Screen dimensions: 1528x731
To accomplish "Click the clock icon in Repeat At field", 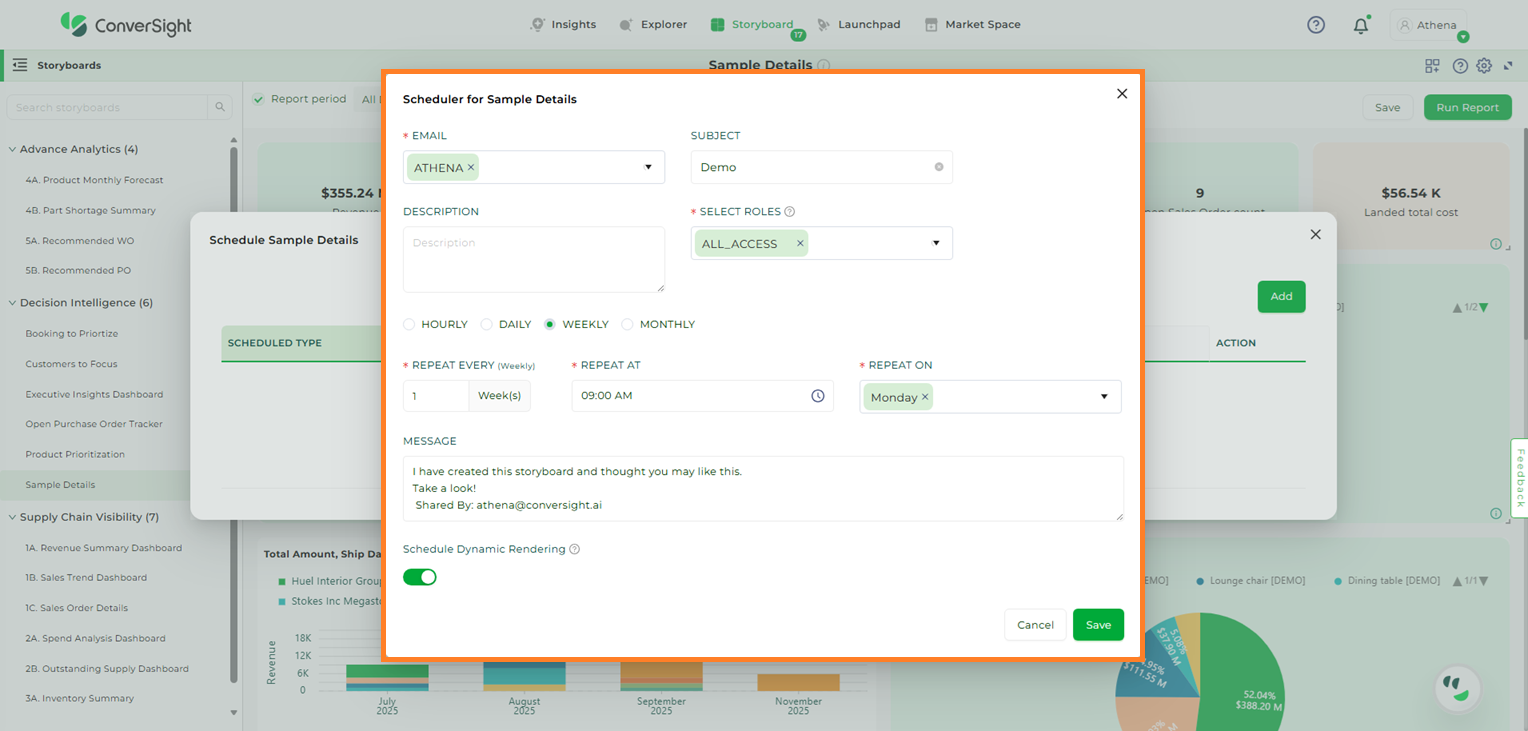I will [x=817, y=396].
